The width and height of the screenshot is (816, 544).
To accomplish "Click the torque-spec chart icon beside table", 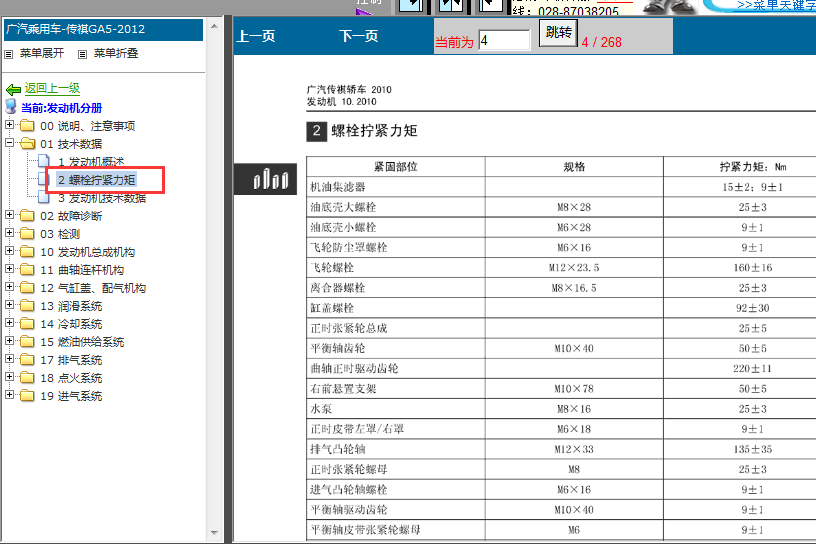I will click(x=265, y=179).
